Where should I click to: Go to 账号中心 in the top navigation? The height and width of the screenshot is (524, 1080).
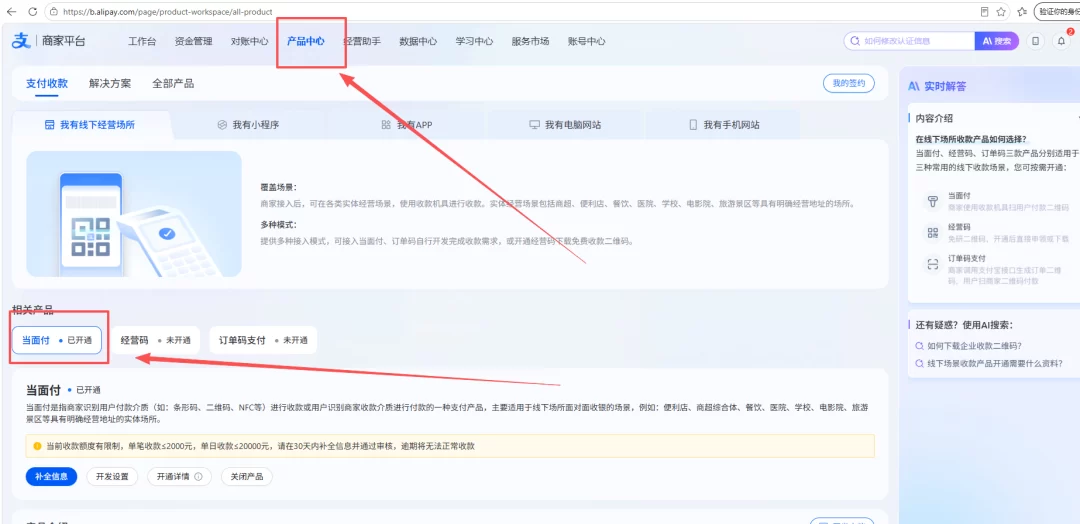[x=587, y=41]
